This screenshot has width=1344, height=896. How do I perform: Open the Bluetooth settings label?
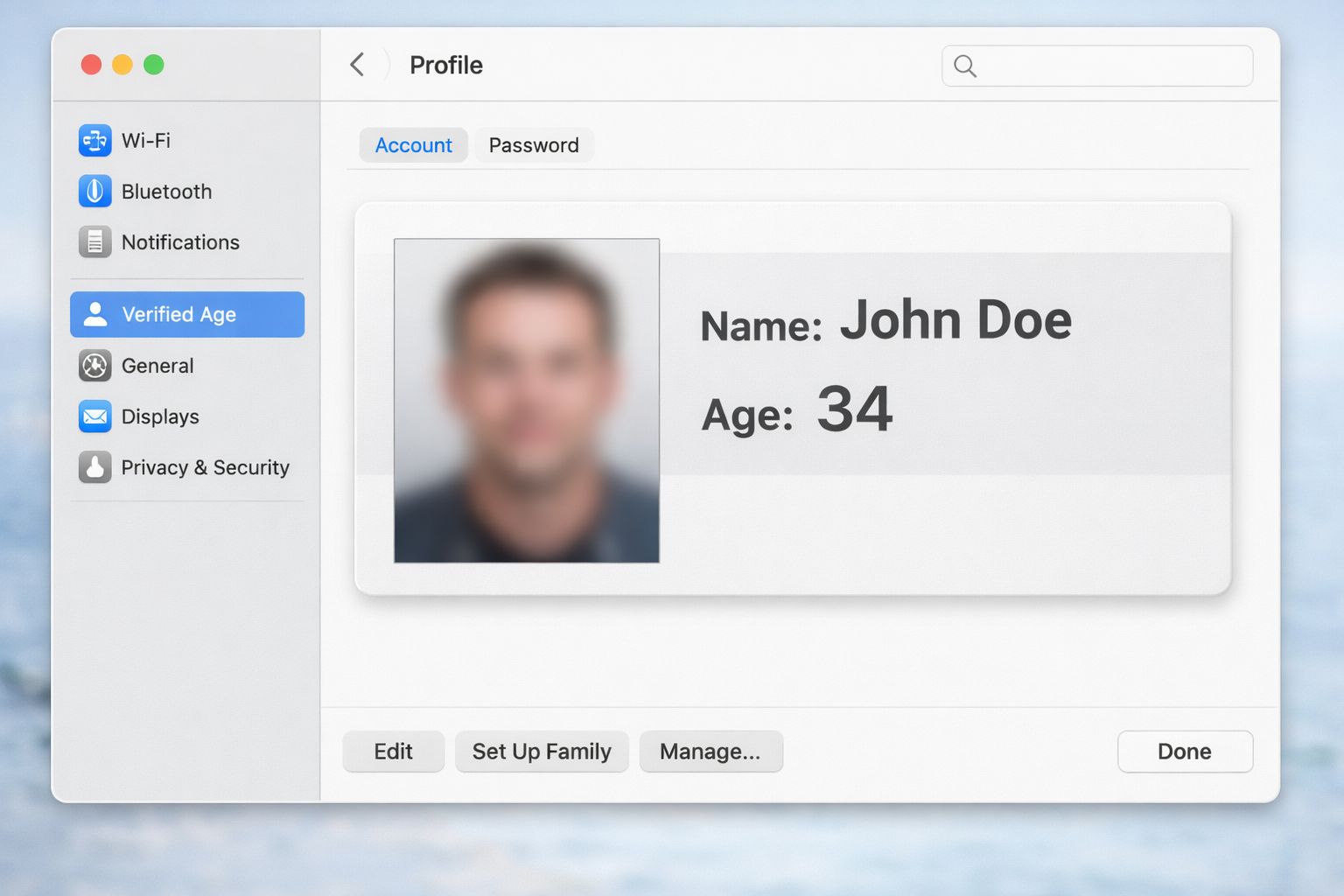click(167, 192)
